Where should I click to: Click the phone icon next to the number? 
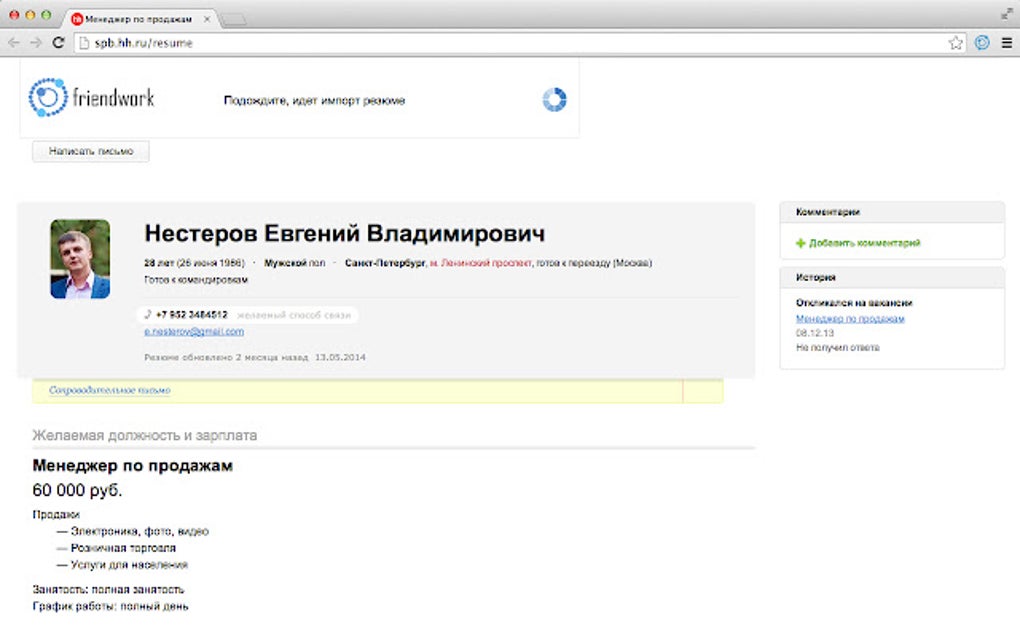(x=147, y=313)
